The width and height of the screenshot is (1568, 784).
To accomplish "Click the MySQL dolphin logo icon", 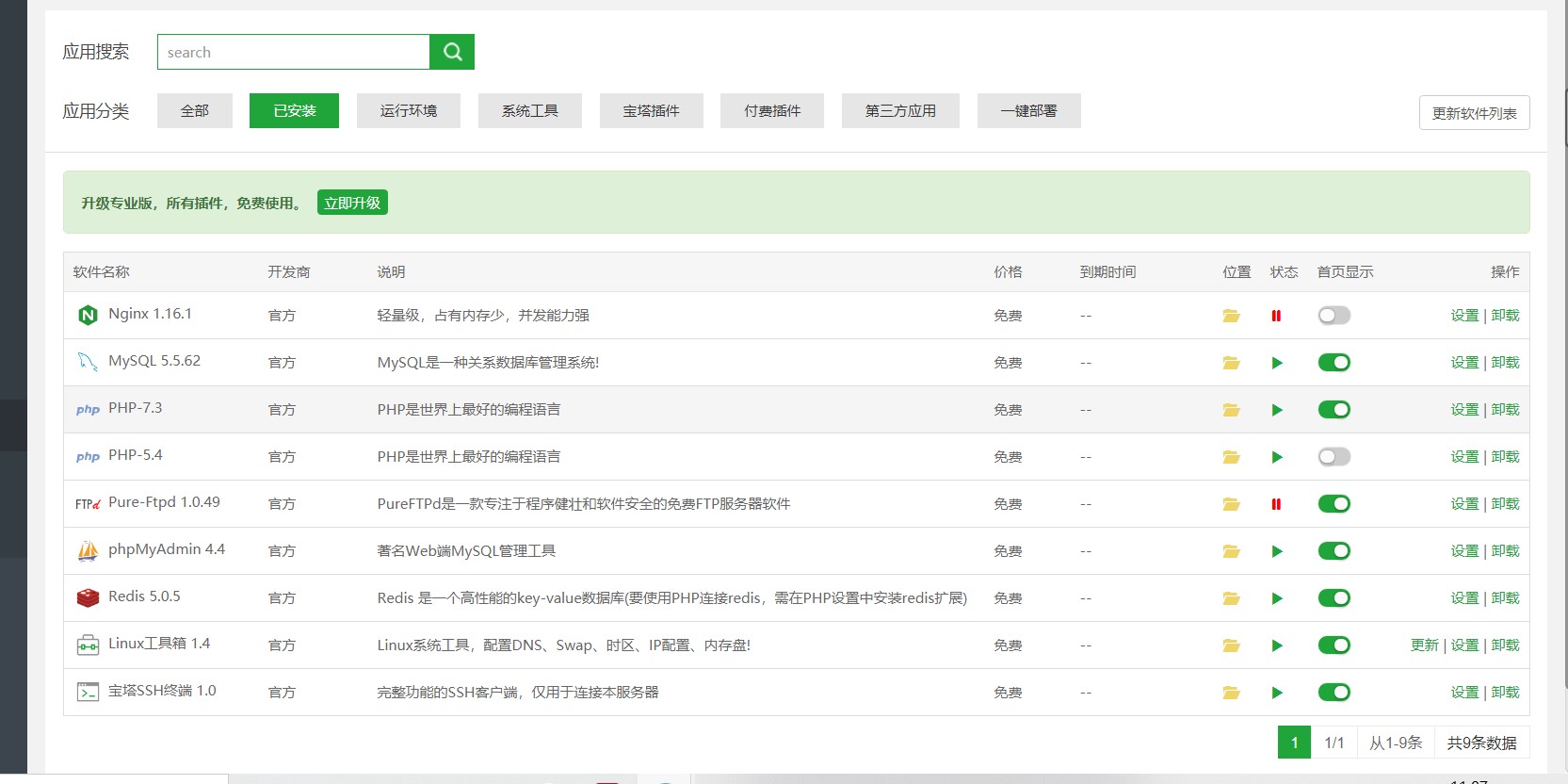I will tap(88, 362).
